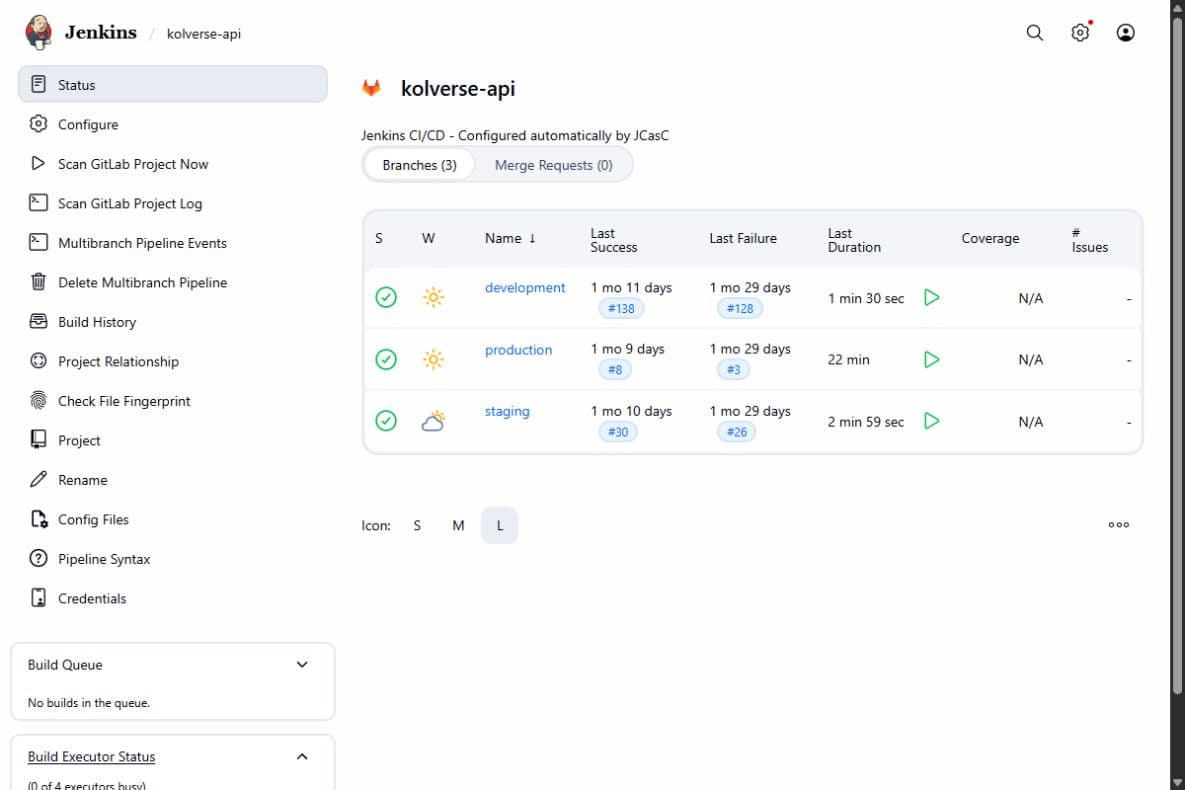
Task: Schedule a build for development branch
Action: click(x=932, y=297)
